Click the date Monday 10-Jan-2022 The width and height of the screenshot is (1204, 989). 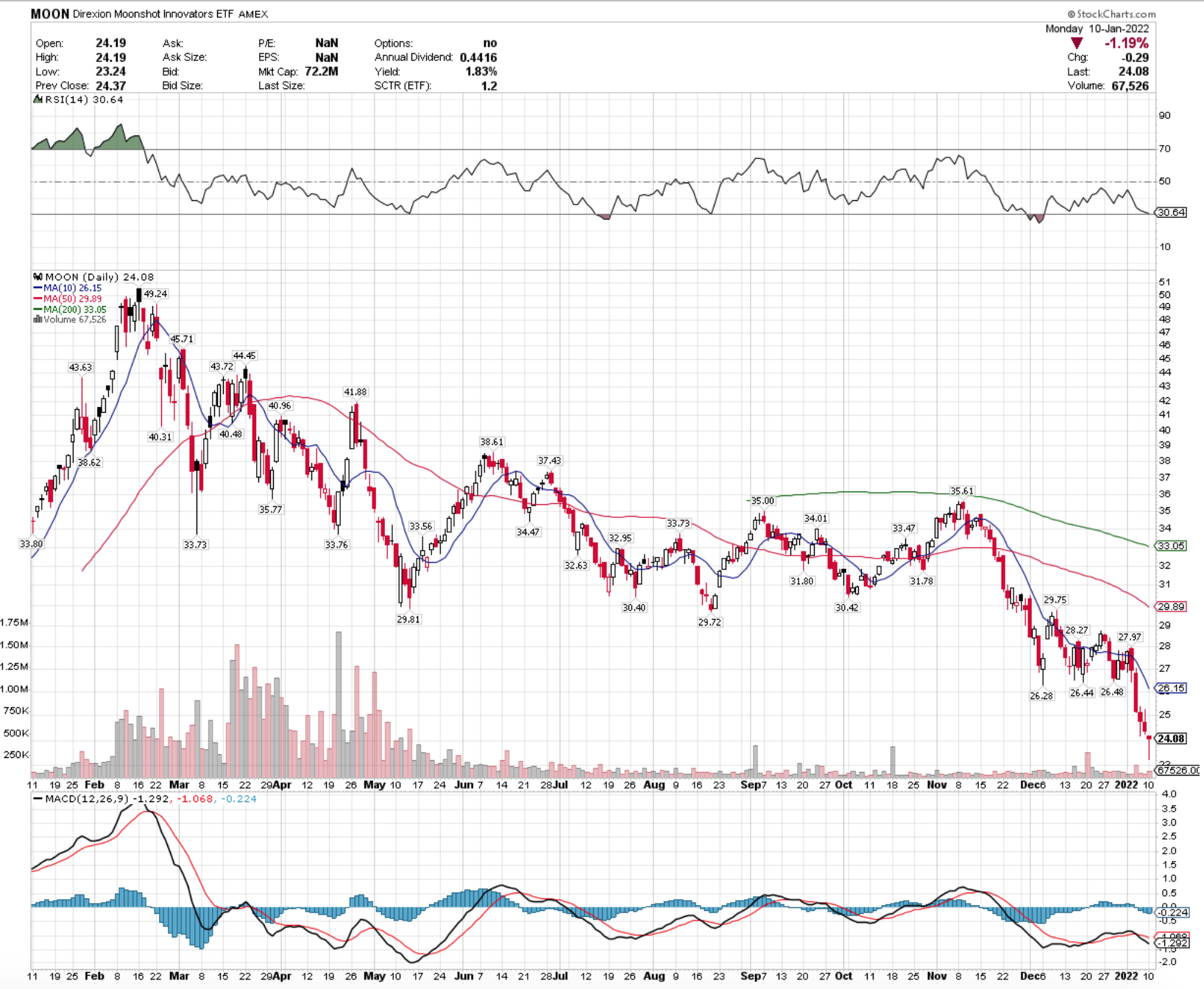tap(1097, 29)
